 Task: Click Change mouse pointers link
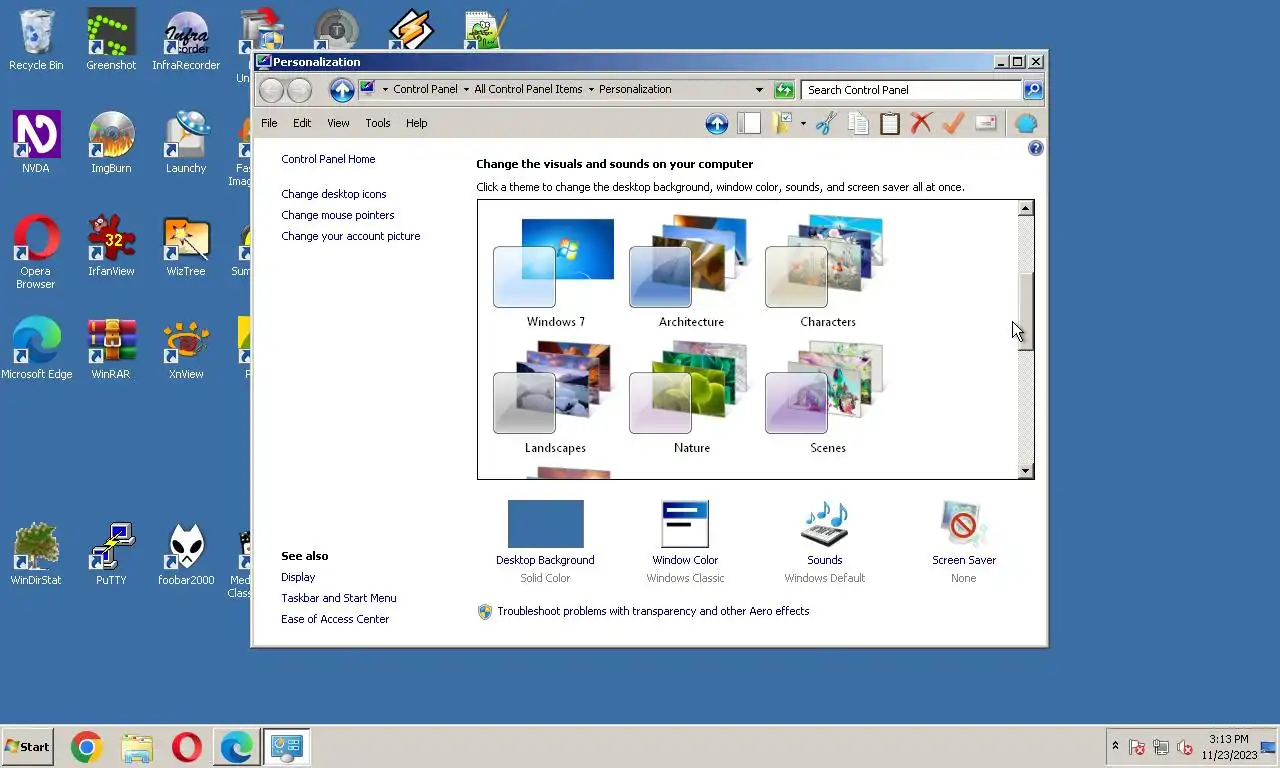(x=338, y=215)
